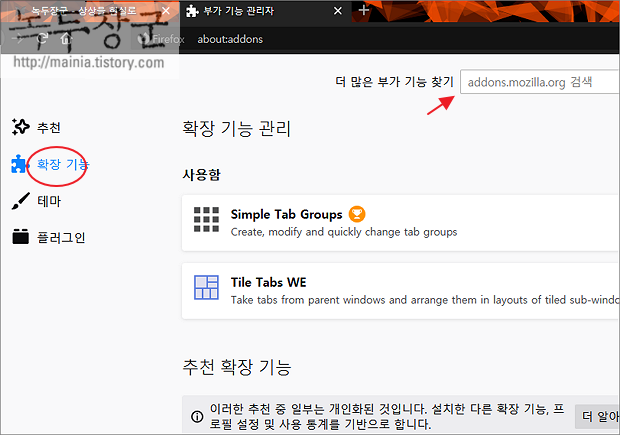Focus the addons.mozilla.org search field
This screenshot has height=435, width=620.
[x=539, y=82]
